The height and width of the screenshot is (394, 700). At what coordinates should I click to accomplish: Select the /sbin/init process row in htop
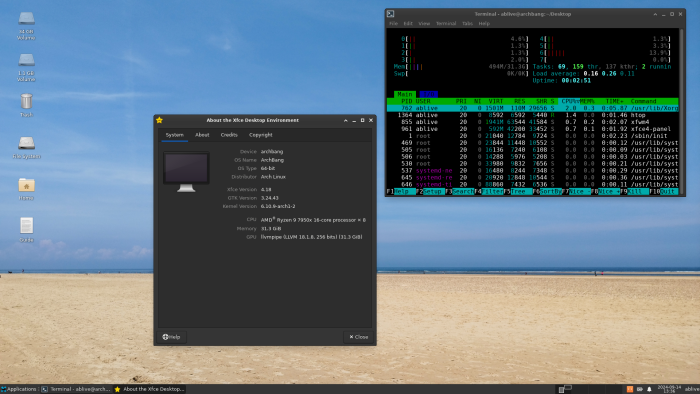pos(533,136)
